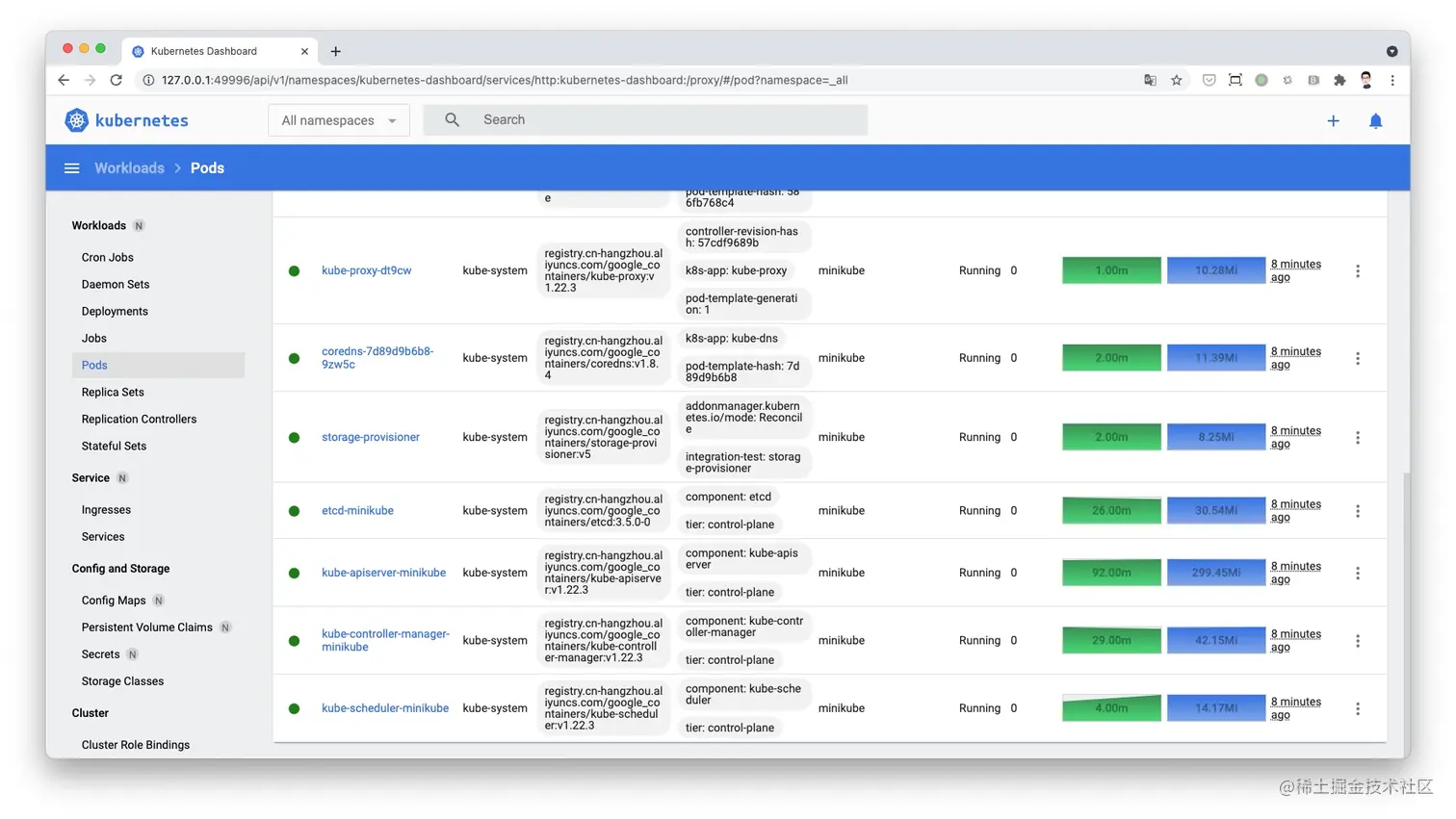Go forward with the browser forward arrow

pyautogui.click(x=90, y=80)
